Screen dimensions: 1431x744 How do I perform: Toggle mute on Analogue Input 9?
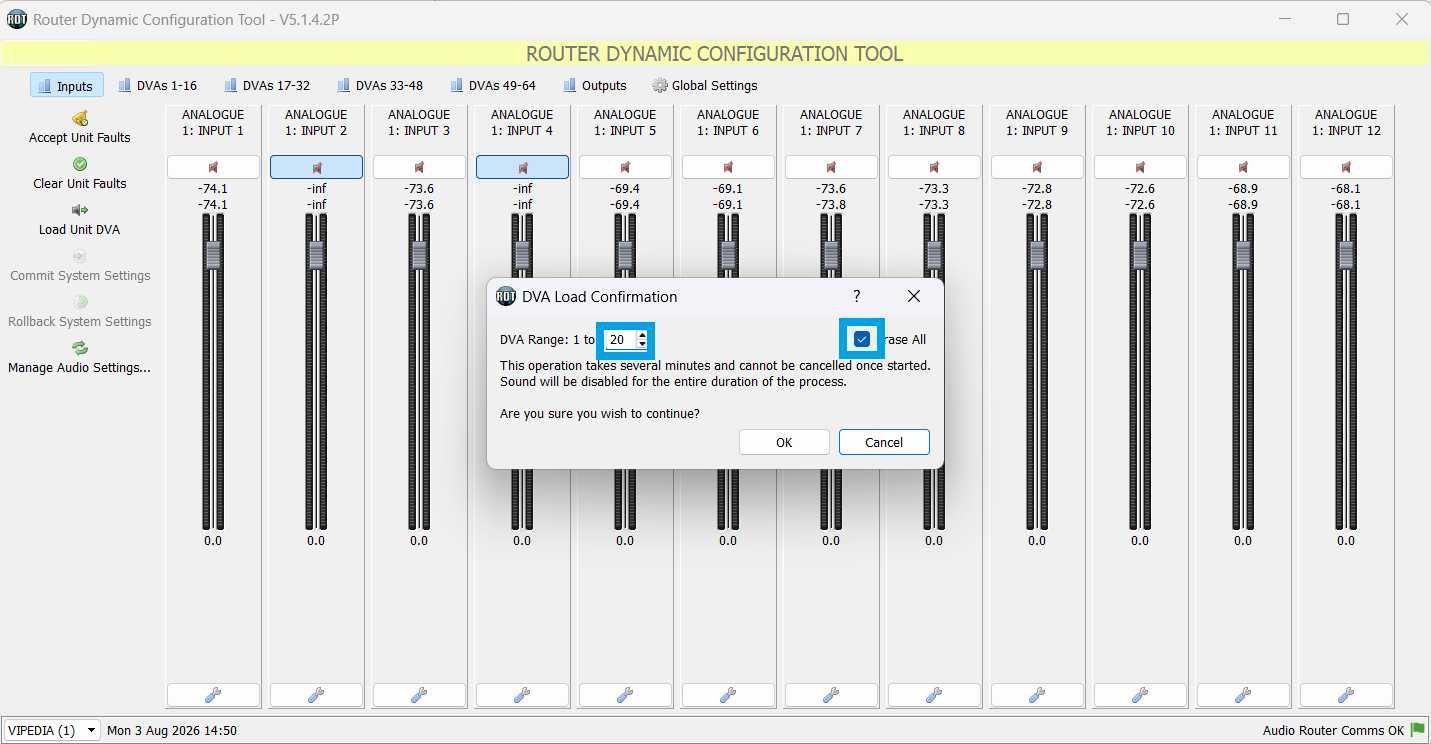click(x=1037, y=167)
